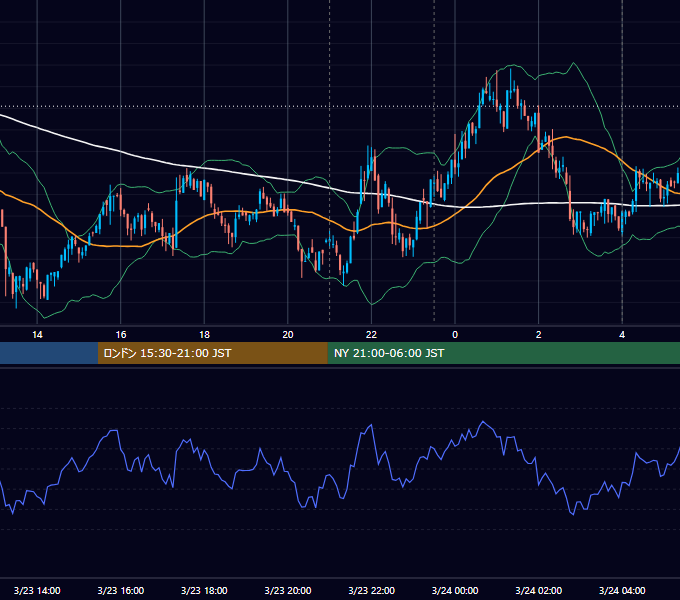Click hour label 20 on price chart axis
680x600 pixels.
[288, 335]
